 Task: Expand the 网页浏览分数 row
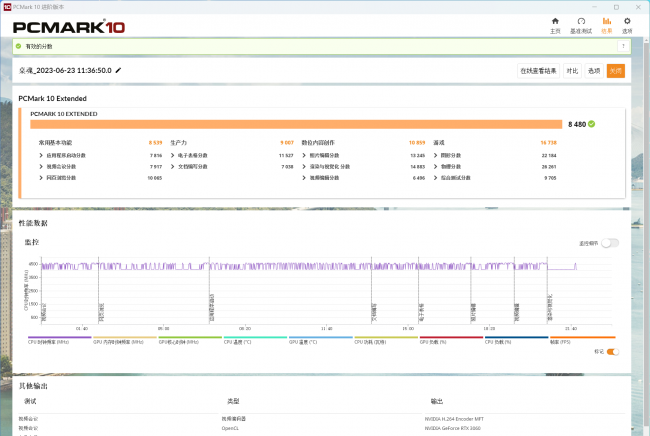[41, 178]
